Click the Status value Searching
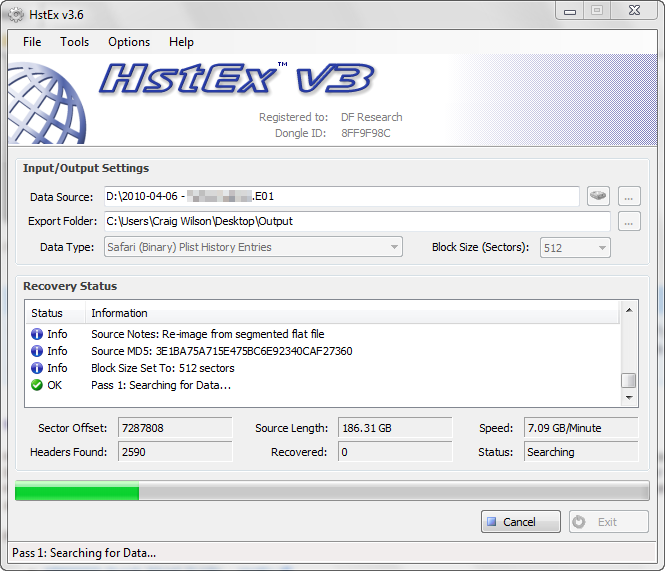The width and height of the screenshot is (665, 571). pos(581,452)
